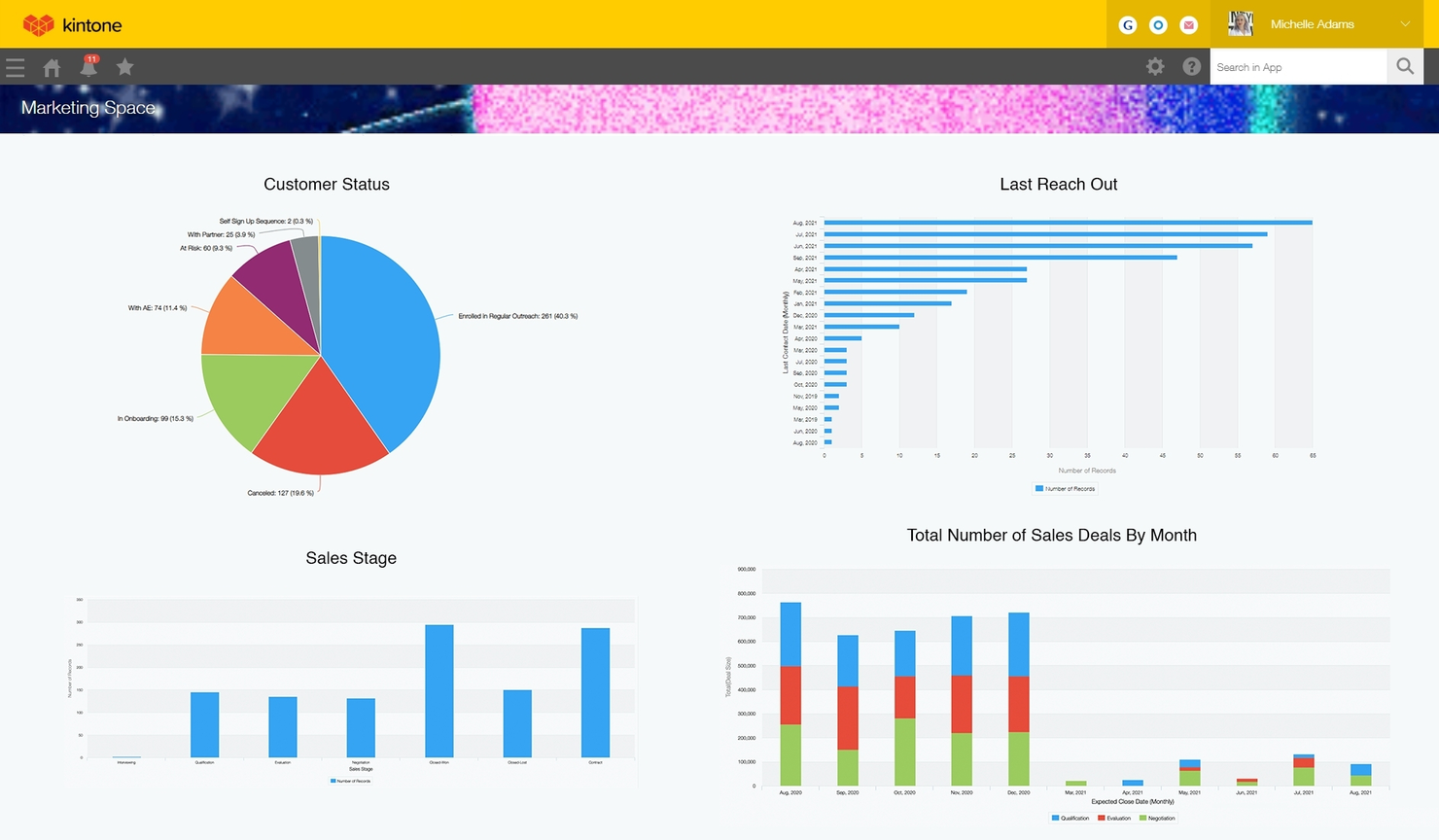Open the Marketing Space title link
1439x840 pixels.
click(89, 108)
